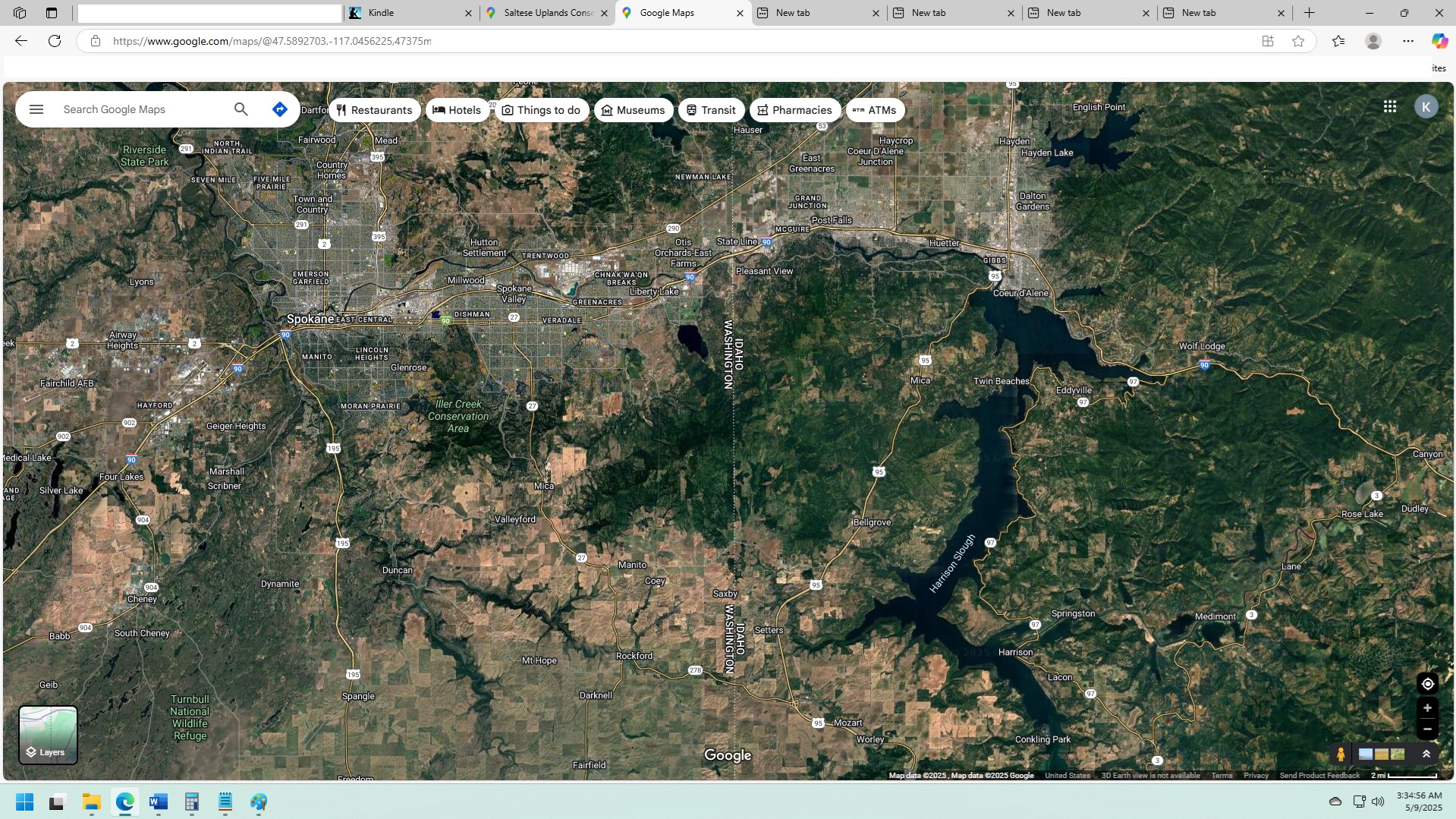Screen dimensions: 1456x819
Task: Open File Explorer from the taskbar
Action: (92, 802)
